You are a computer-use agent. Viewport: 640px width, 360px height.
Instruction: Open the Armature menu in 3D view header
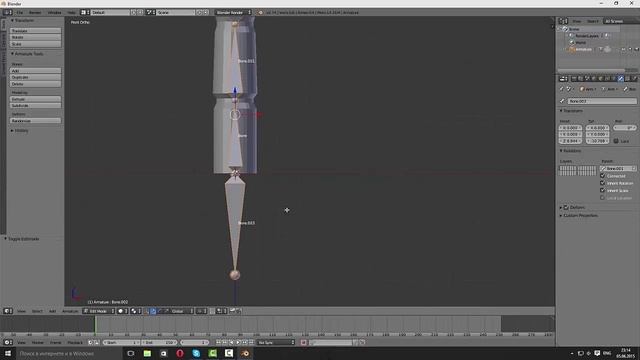click(70, 311)
